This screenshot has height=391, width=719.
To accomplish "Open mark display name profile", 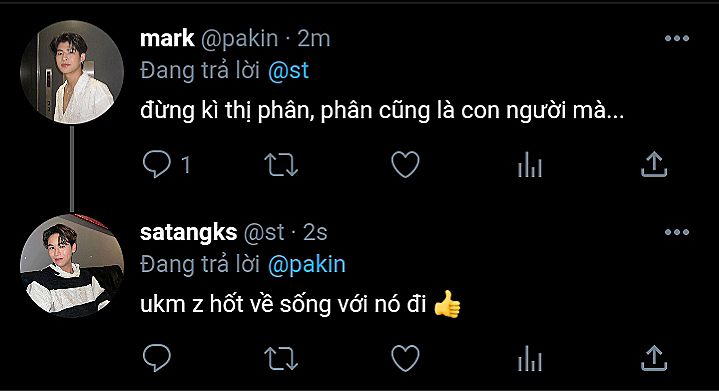I will (167, 38).
